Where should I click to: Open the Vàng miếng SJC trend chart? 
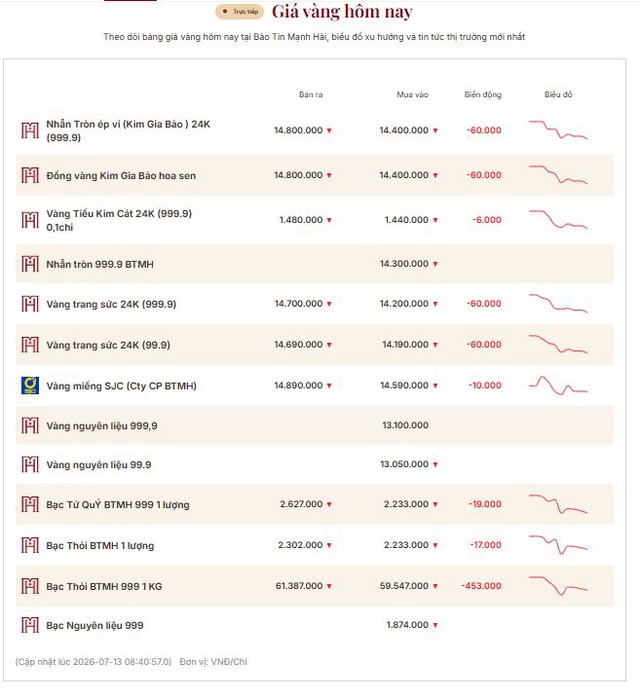tap(558, 386)
